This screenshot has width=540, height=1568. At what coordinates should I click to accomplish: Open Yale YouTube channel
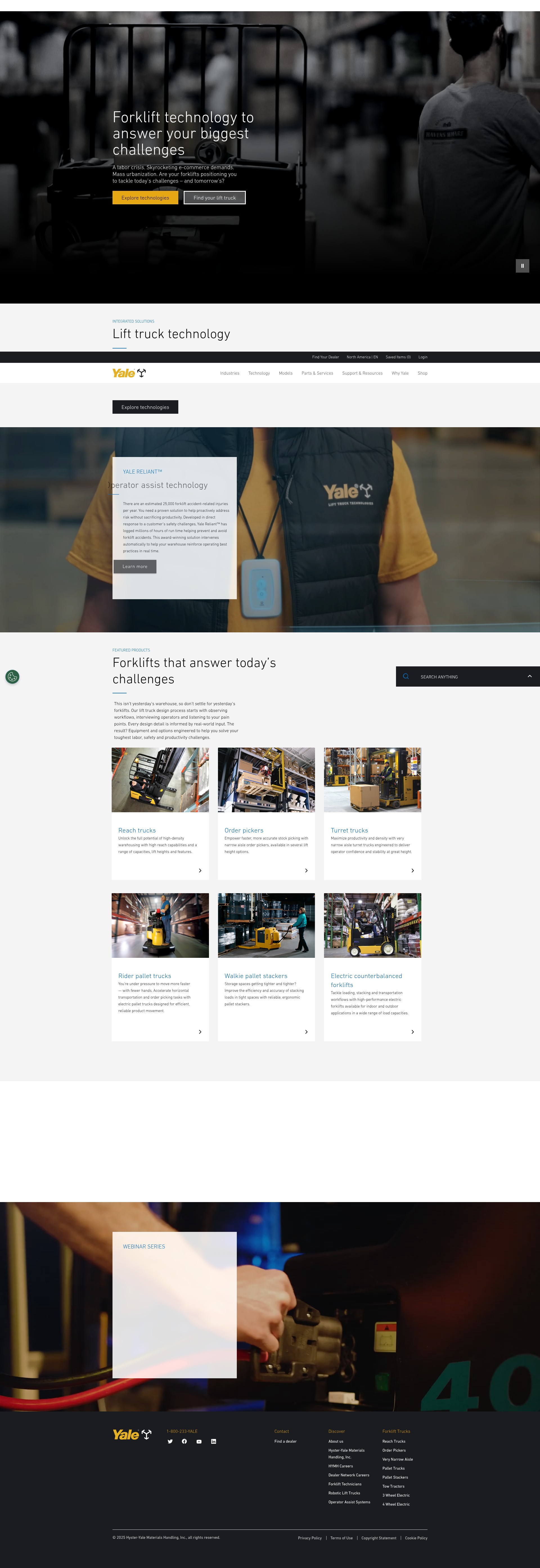pyautogui.click(x=199, y=1442)
